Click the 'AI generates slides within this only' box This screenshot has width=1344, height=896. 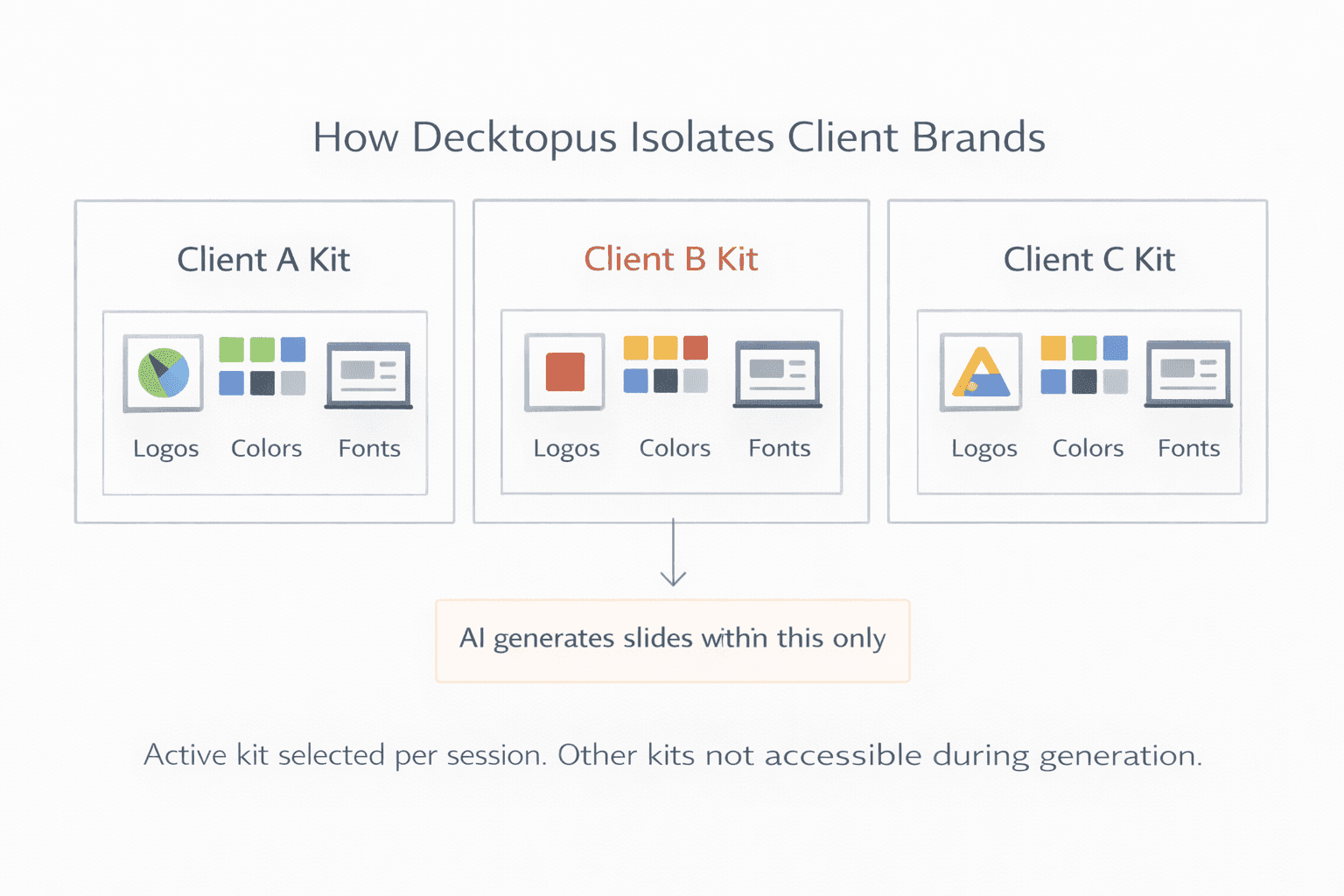point(672,640)
